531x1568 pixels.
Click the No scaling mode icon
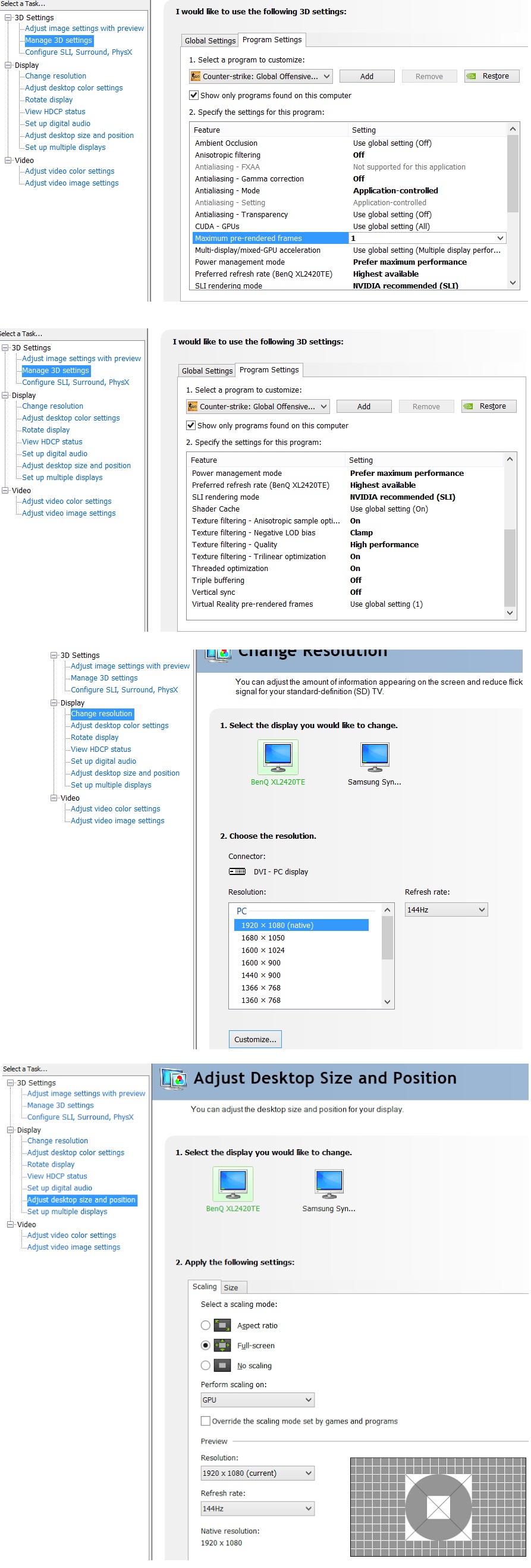pyautogui.click(x=223, y=1365)
